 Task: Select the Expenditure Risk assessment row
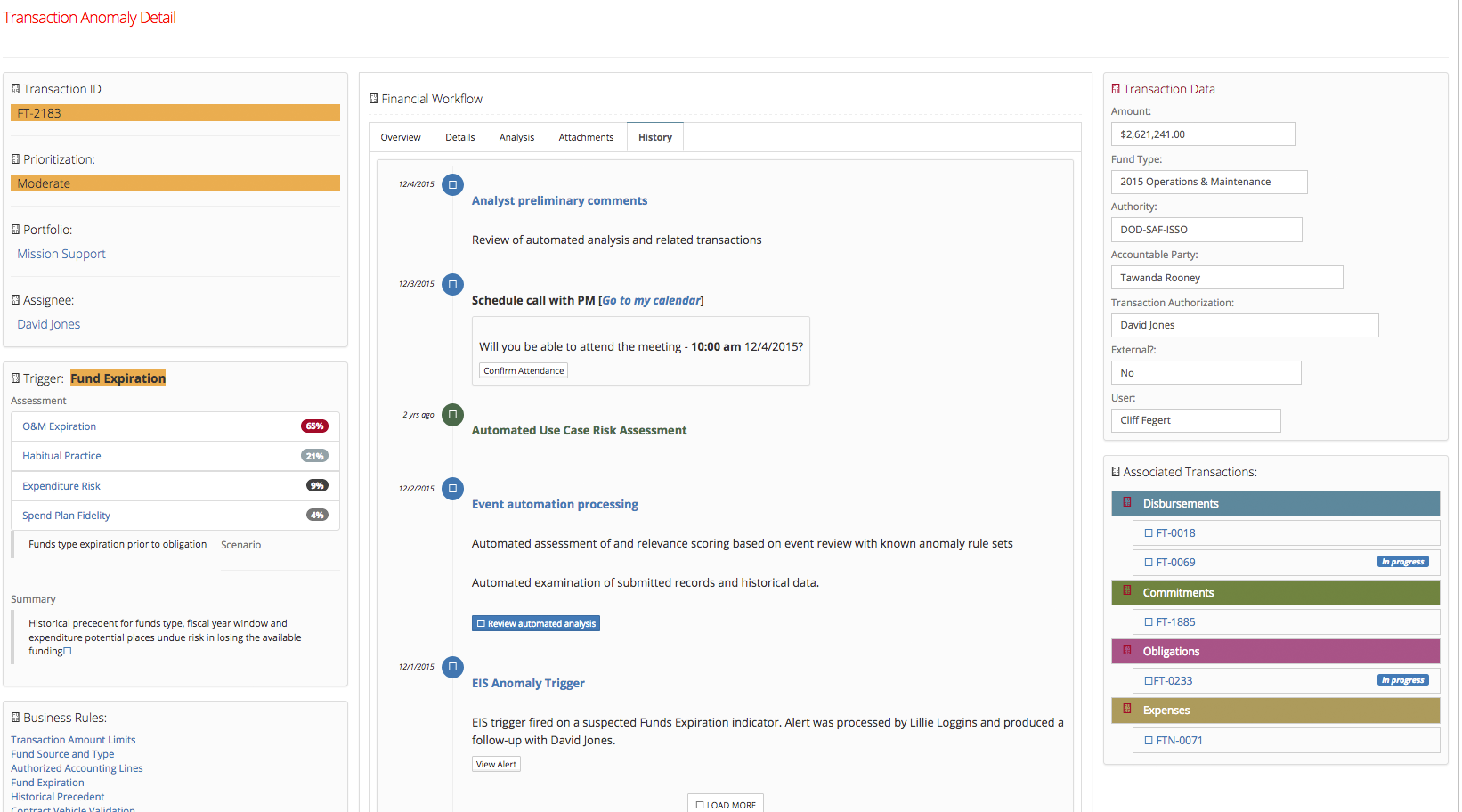(x=175, y=486)
